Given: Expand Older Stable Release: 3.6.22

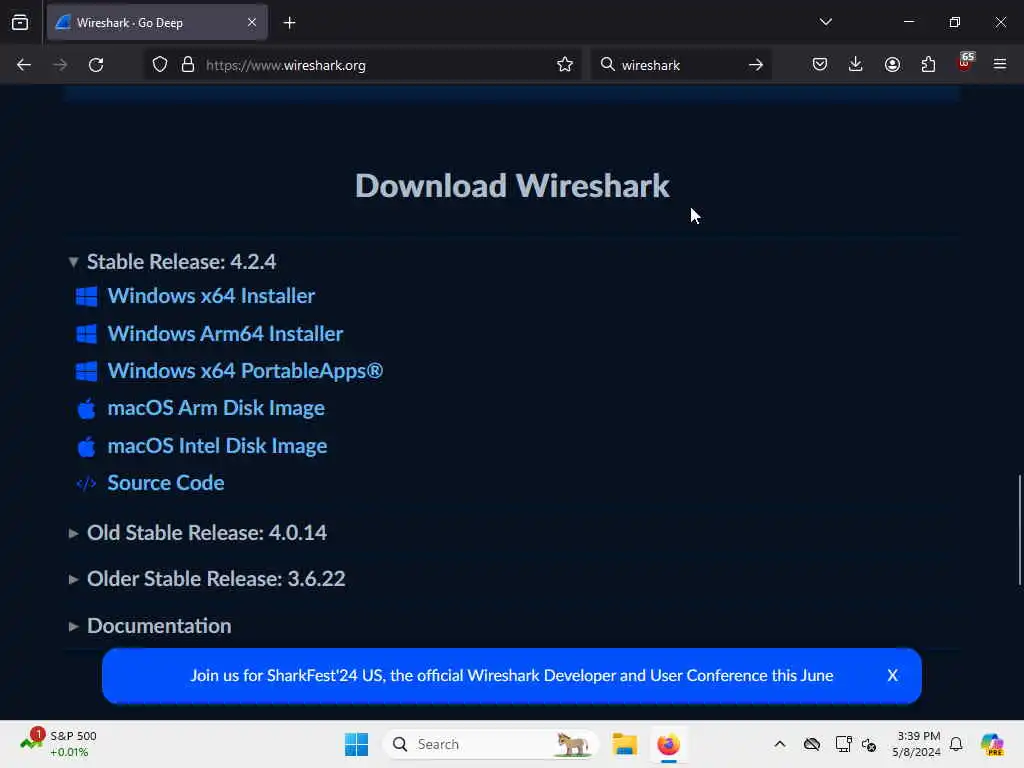Looking at the screenshot, I should (207, 579).
